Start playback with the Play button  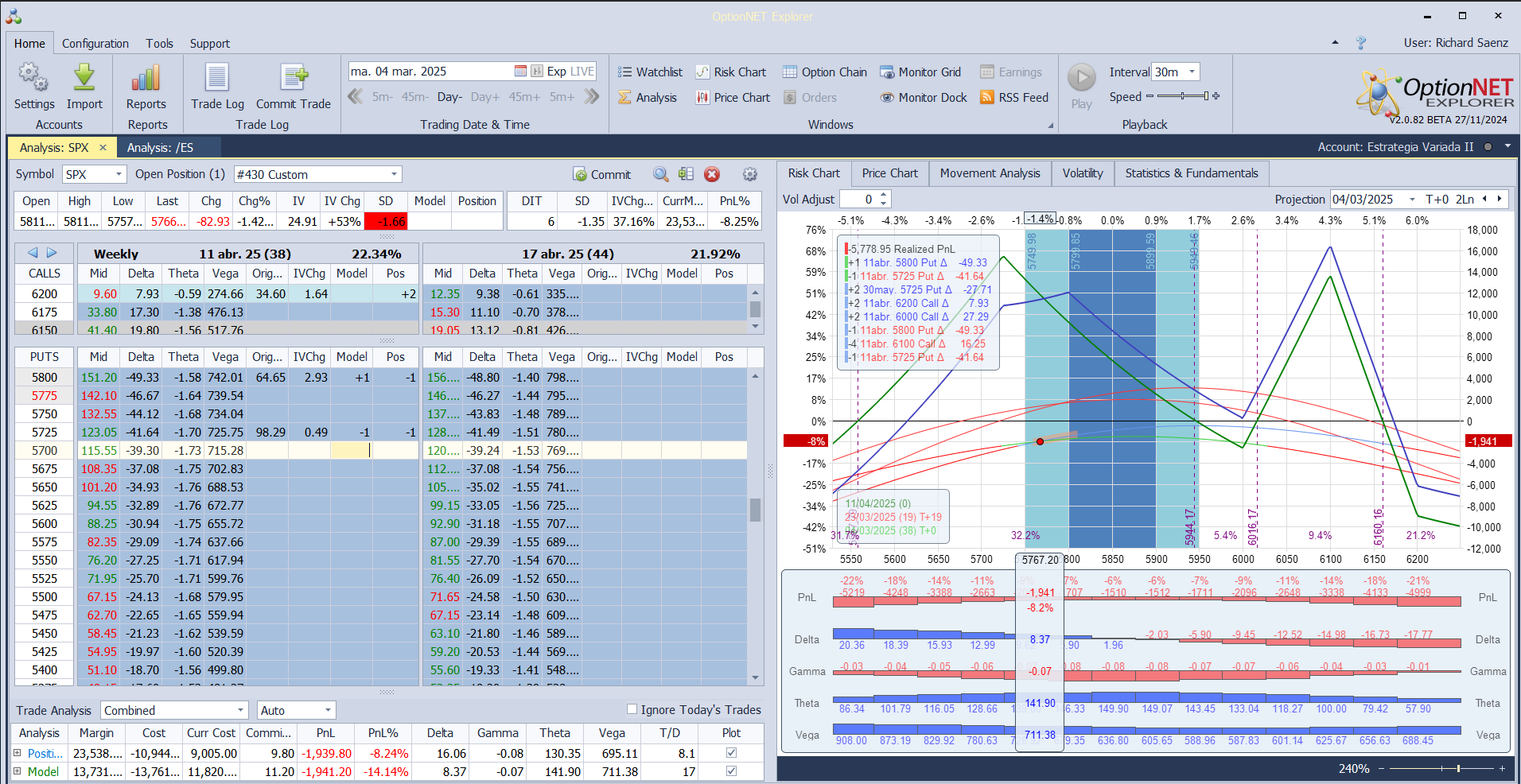1081,78
